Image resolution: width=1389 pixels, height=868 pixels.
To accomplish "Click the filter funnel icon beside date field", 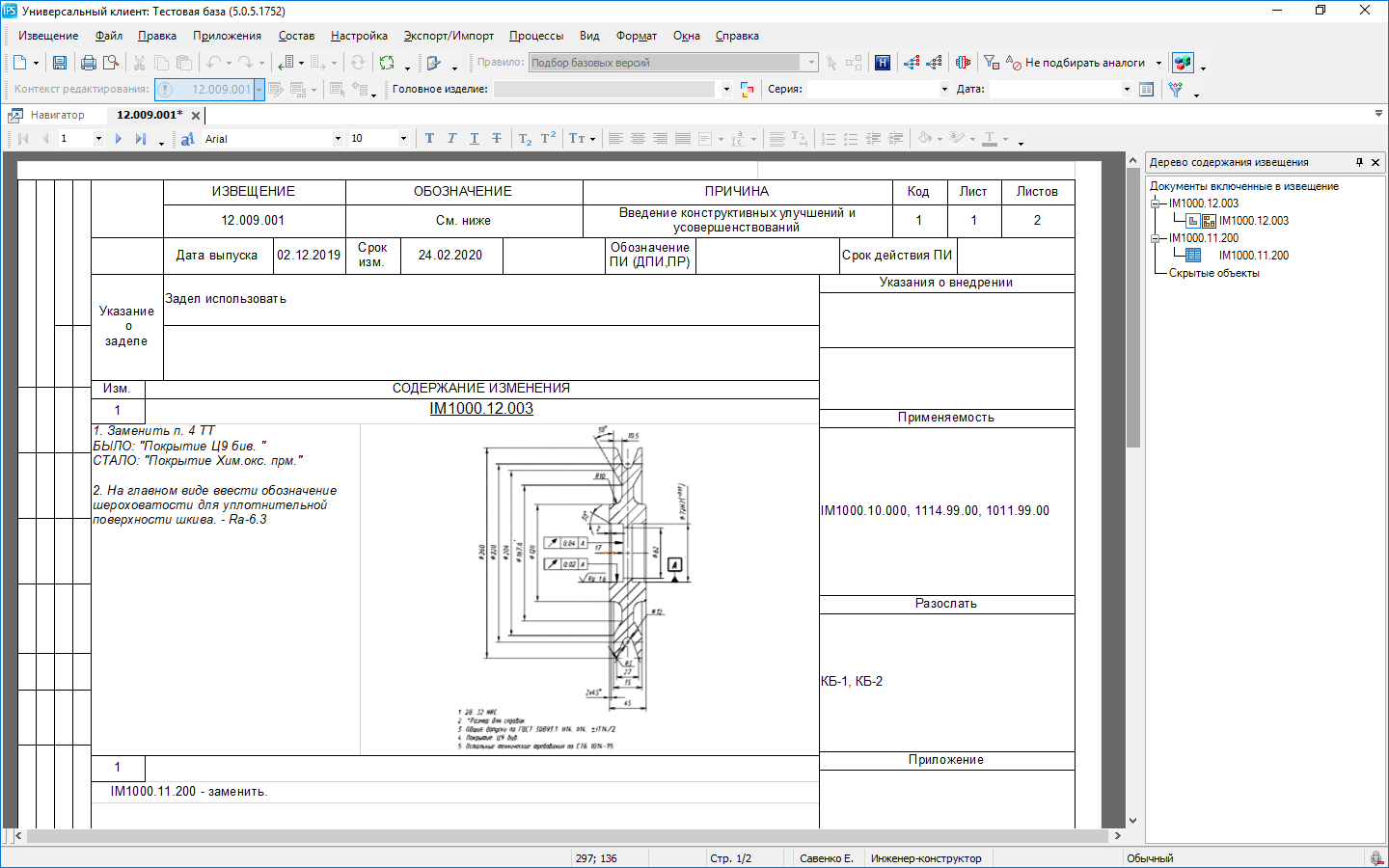I will pos(1175,89).
